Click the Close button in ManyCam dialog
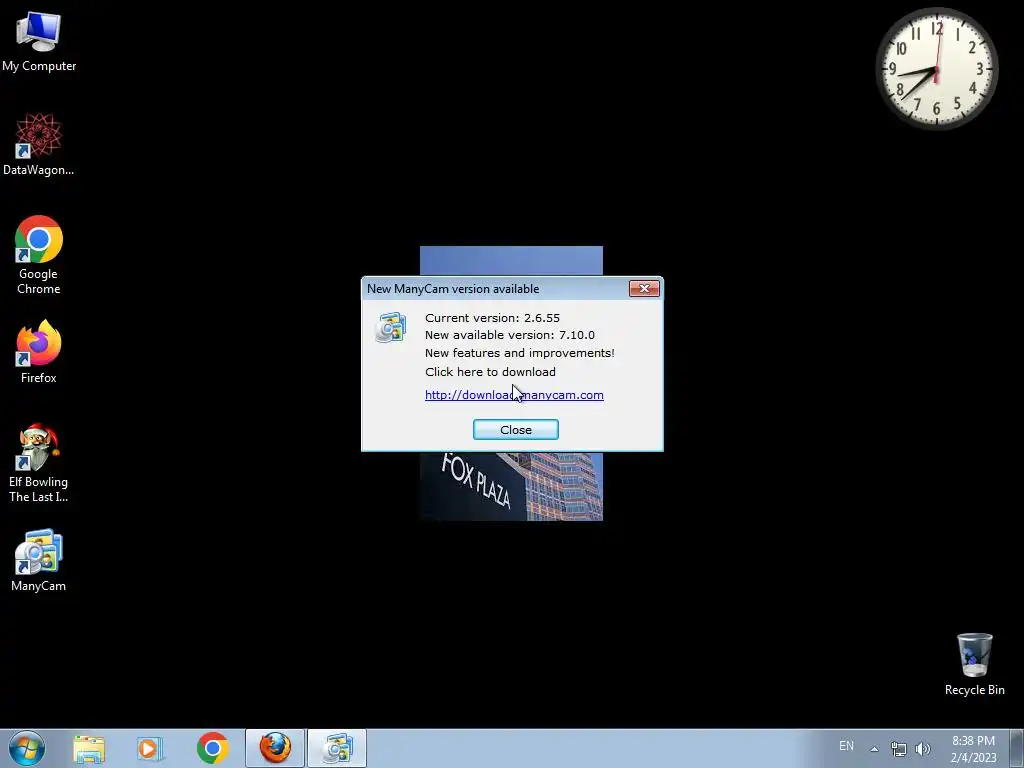Screen dimensions: 1024x768 [x=515, y=430]
